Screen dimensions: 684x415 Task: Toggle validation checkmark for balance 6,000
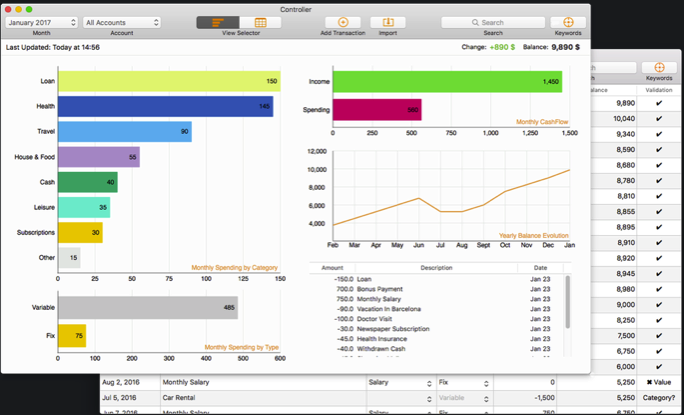(659, 367)
